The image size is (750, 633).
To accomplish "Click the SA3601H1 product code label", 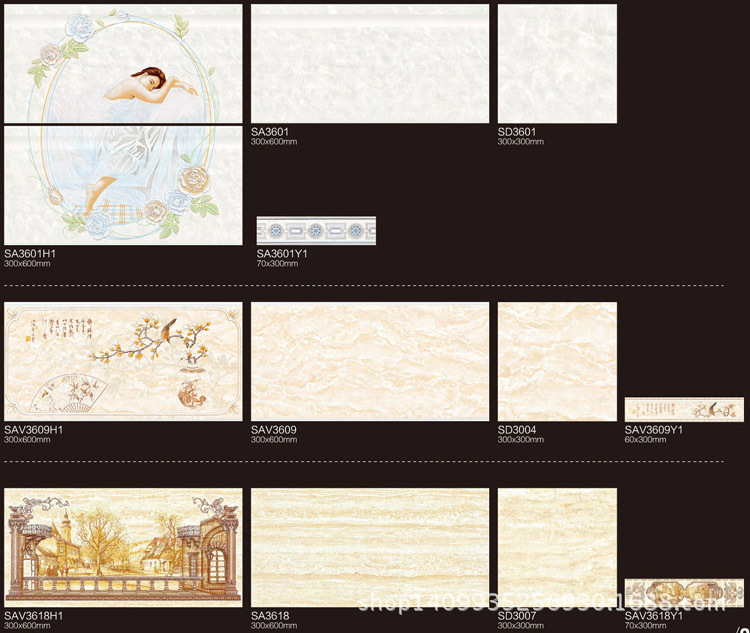I will (x=30, y=254).
